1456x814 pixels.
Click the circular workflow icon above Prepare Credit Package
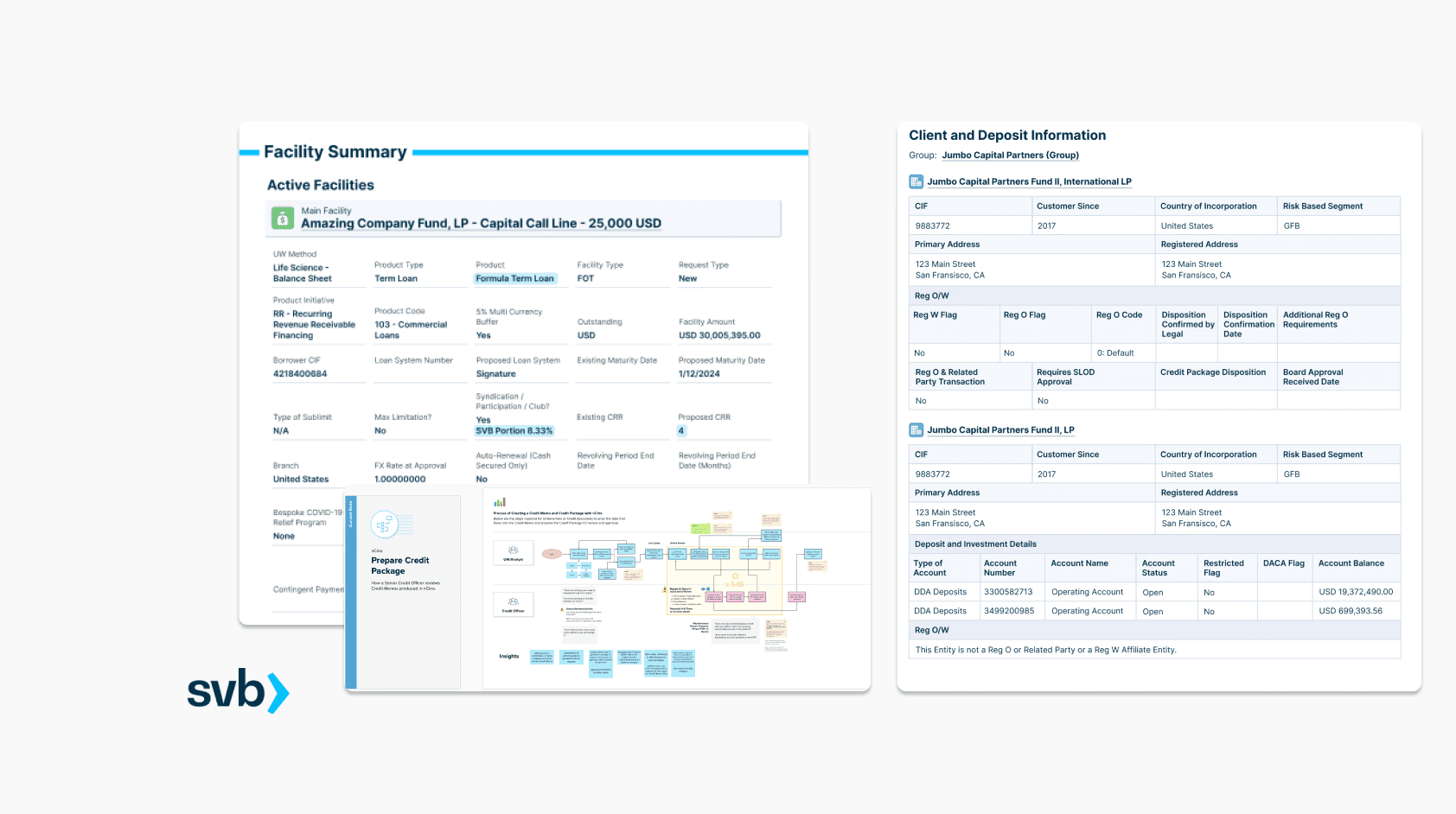tap(384, 525)
